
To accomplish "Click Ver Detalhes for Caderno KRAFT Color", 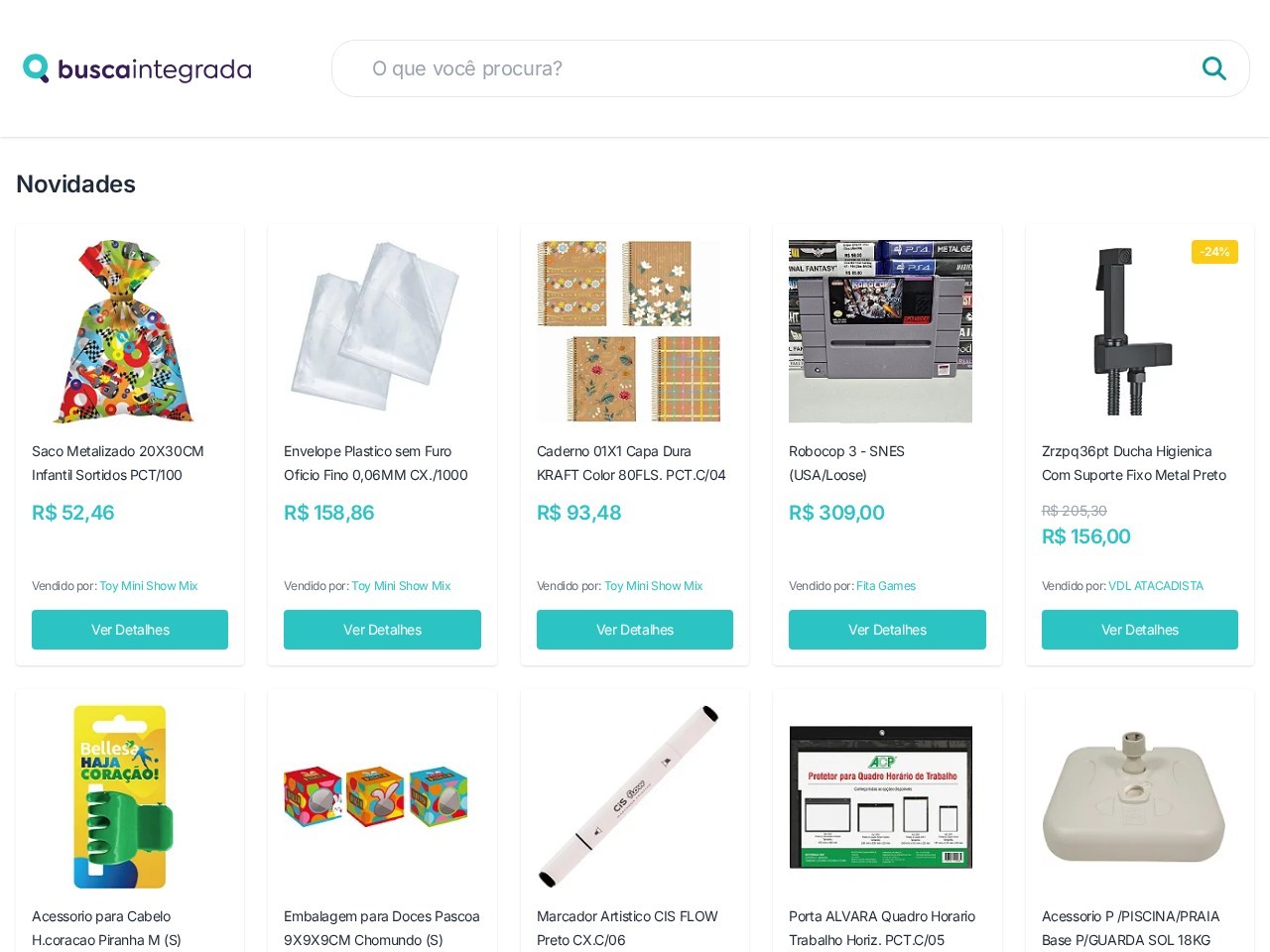I will [635, 630].
